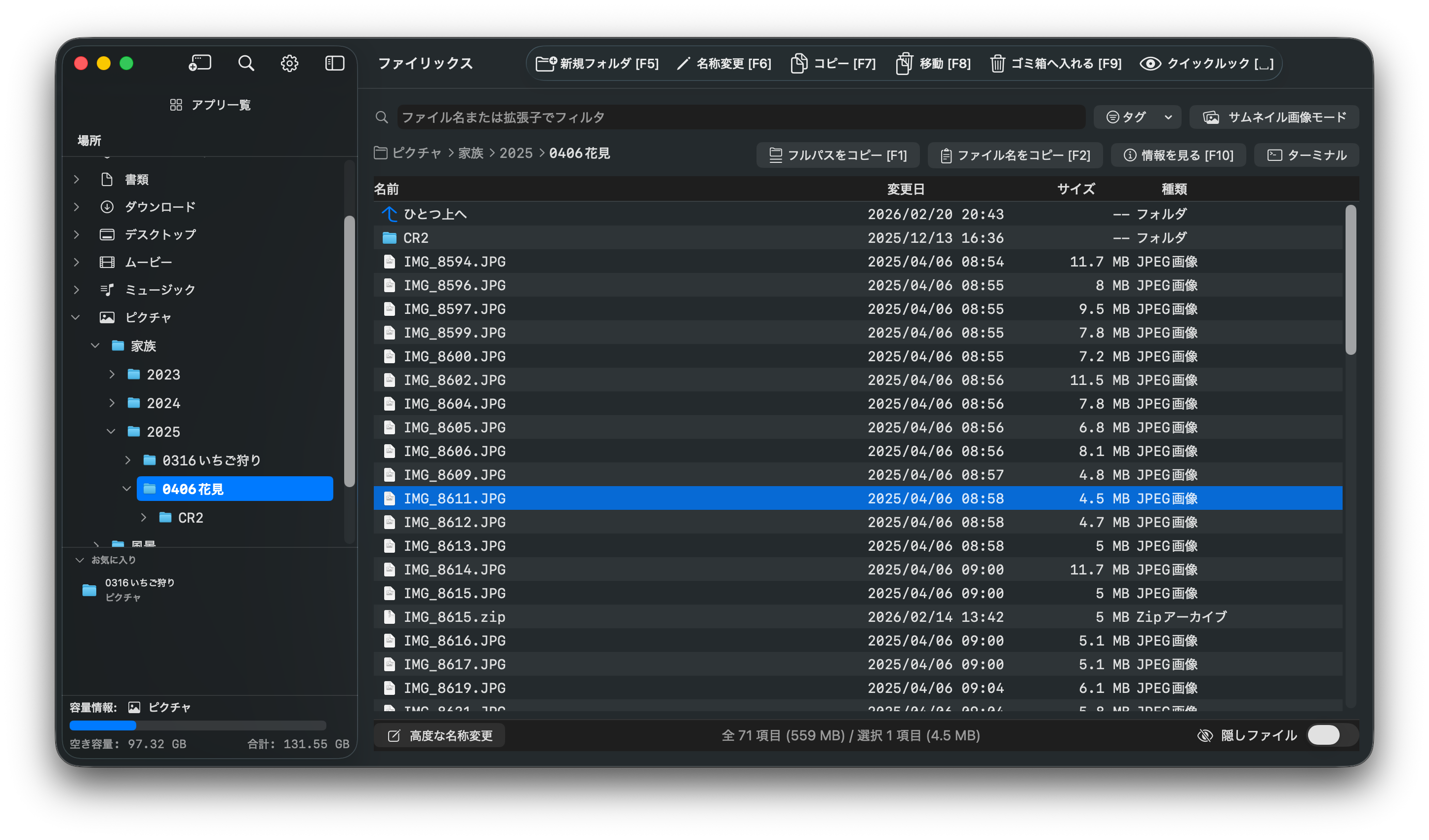Expand the 2023 folder chevron
The image size is (1429, 840).
[112, 374]
